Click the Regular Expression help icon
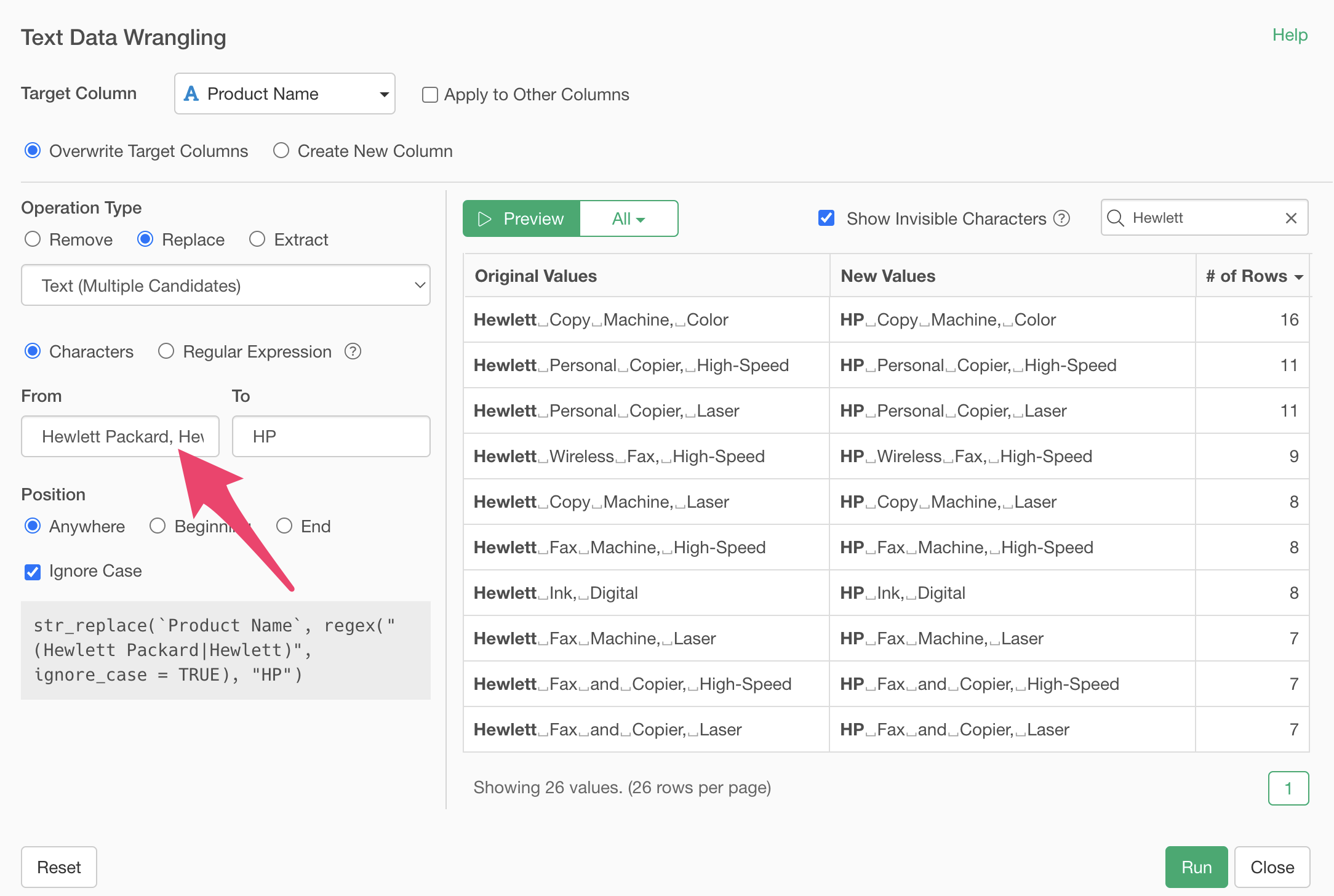Viewport: 1334px width, 896px height. [x=353, y=351]
